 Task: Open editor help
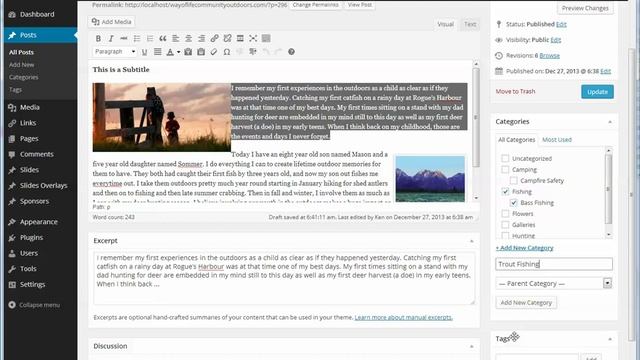point(291,52)
